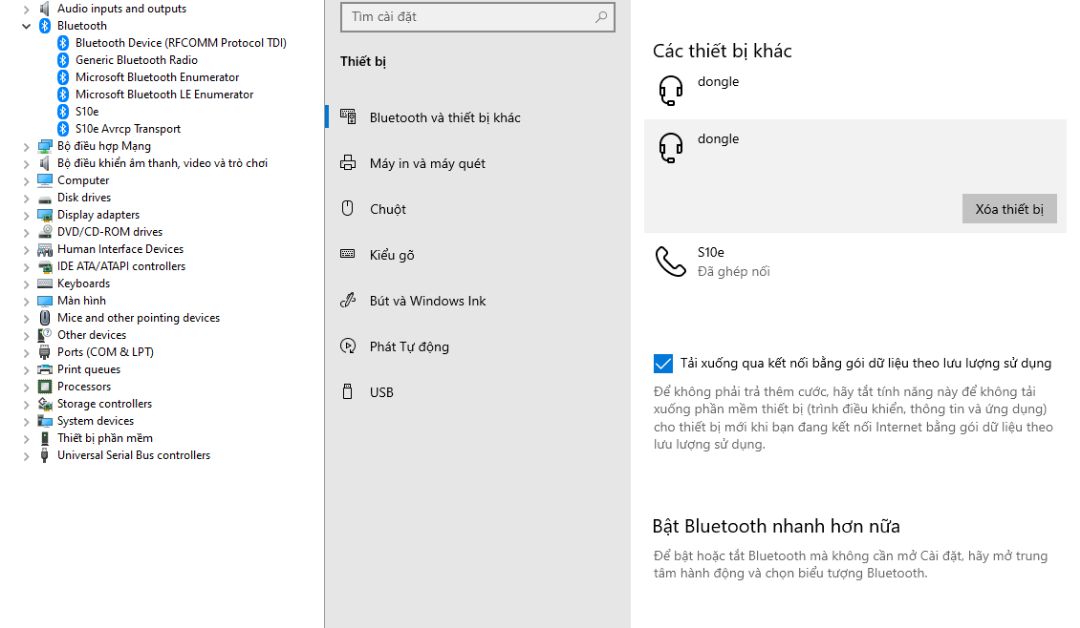Expand the Disk drives category
This screenshot has height=628, width=1080.
(x=27, y=198)
